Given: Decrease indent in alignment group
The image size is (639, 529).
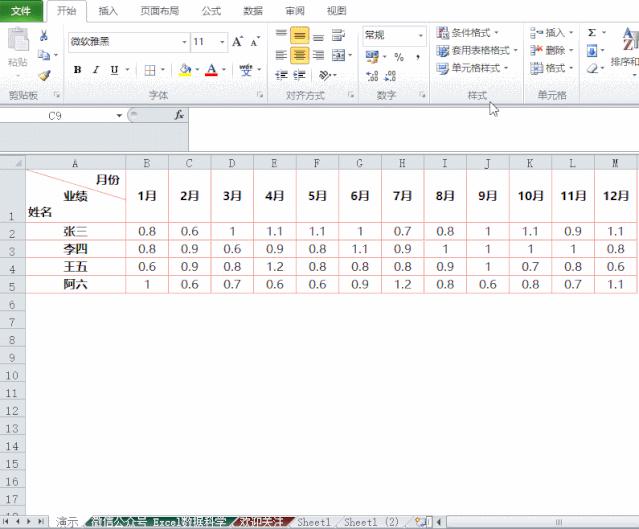Looking at the screenshot, I should 281,75.
